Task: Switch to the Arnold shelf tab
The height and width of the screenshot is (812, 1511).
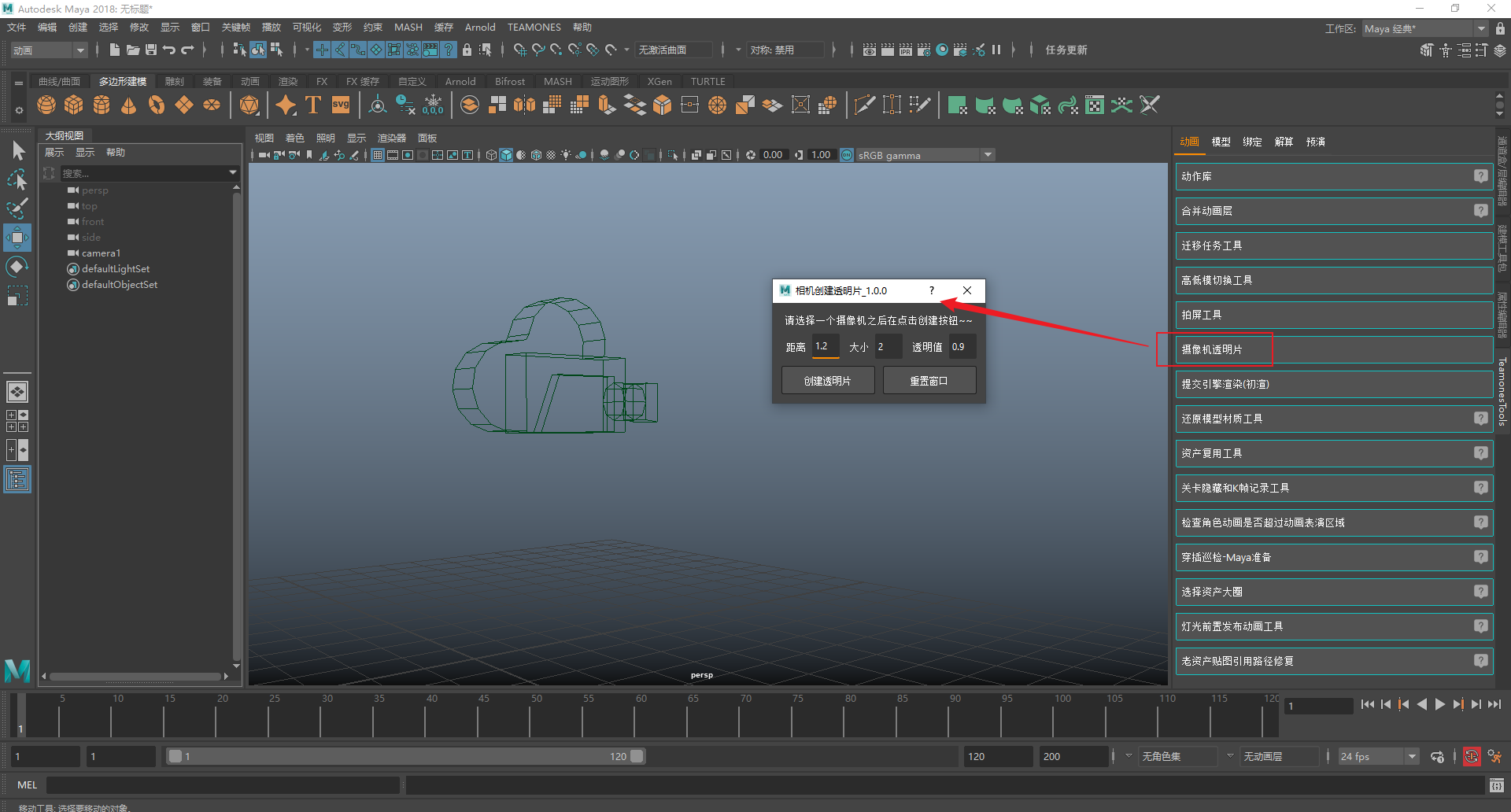Action: [x=460, y=81]
